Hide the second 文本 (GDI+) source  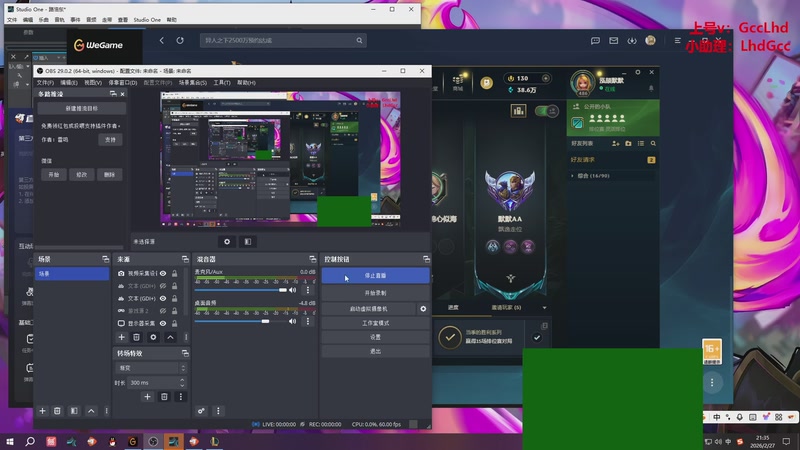[163, 298]
